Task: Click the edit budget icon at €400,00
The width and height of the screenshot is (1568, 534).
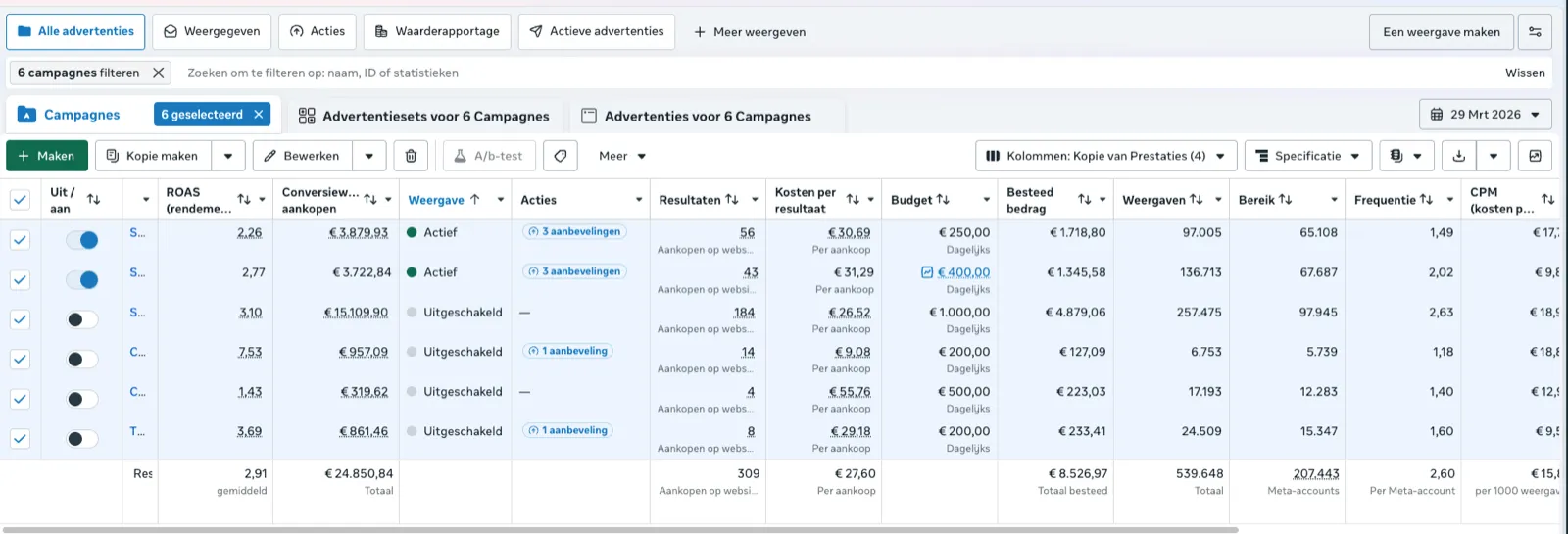Action: tap(927, 272)
